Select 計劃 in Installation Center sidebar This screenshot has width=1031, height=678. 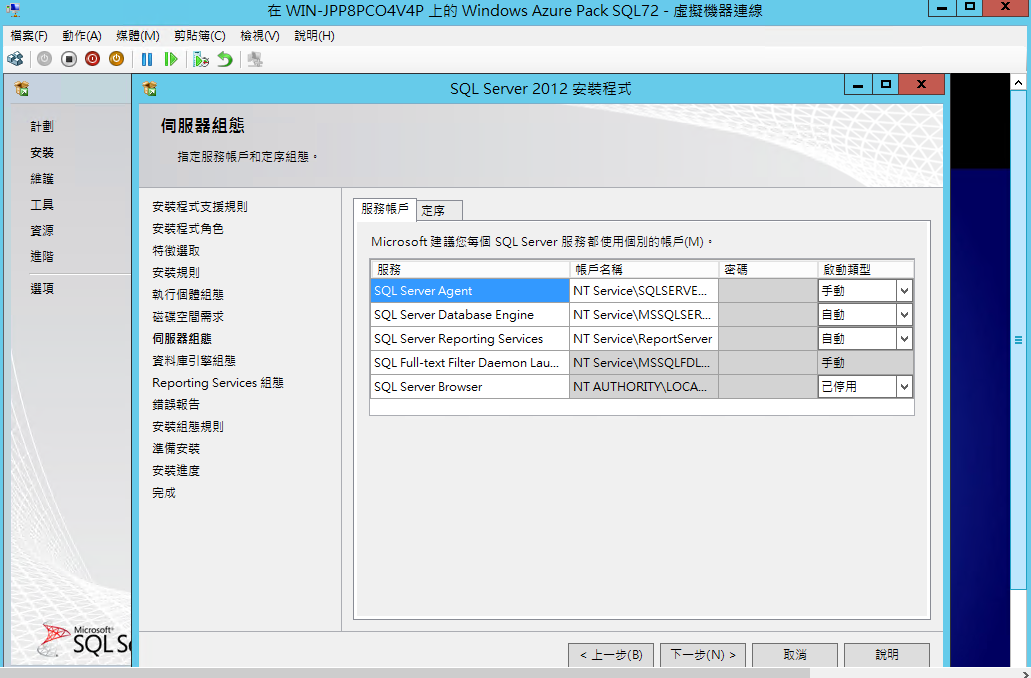[41, 126]
